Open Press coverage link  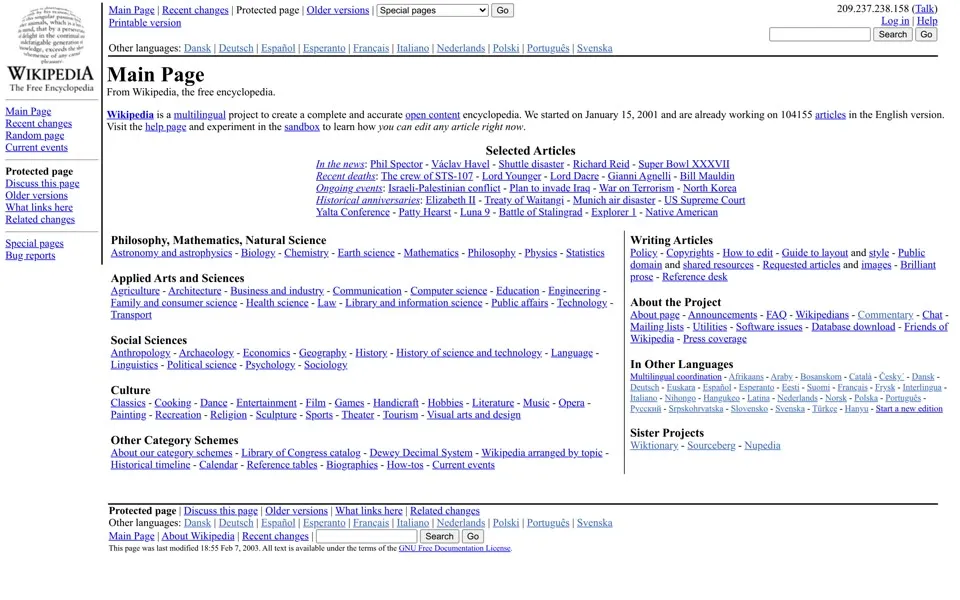(x=715, y=339)
